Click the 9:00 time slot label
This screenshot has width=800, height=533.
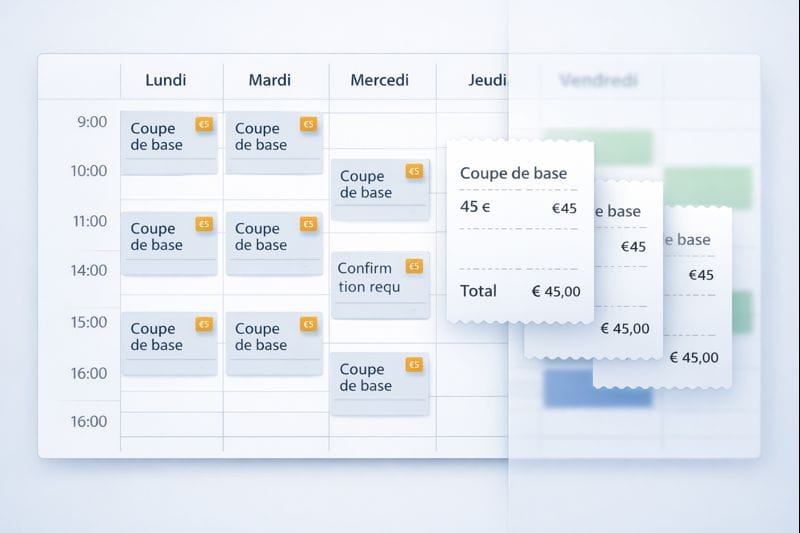point(91,122)
